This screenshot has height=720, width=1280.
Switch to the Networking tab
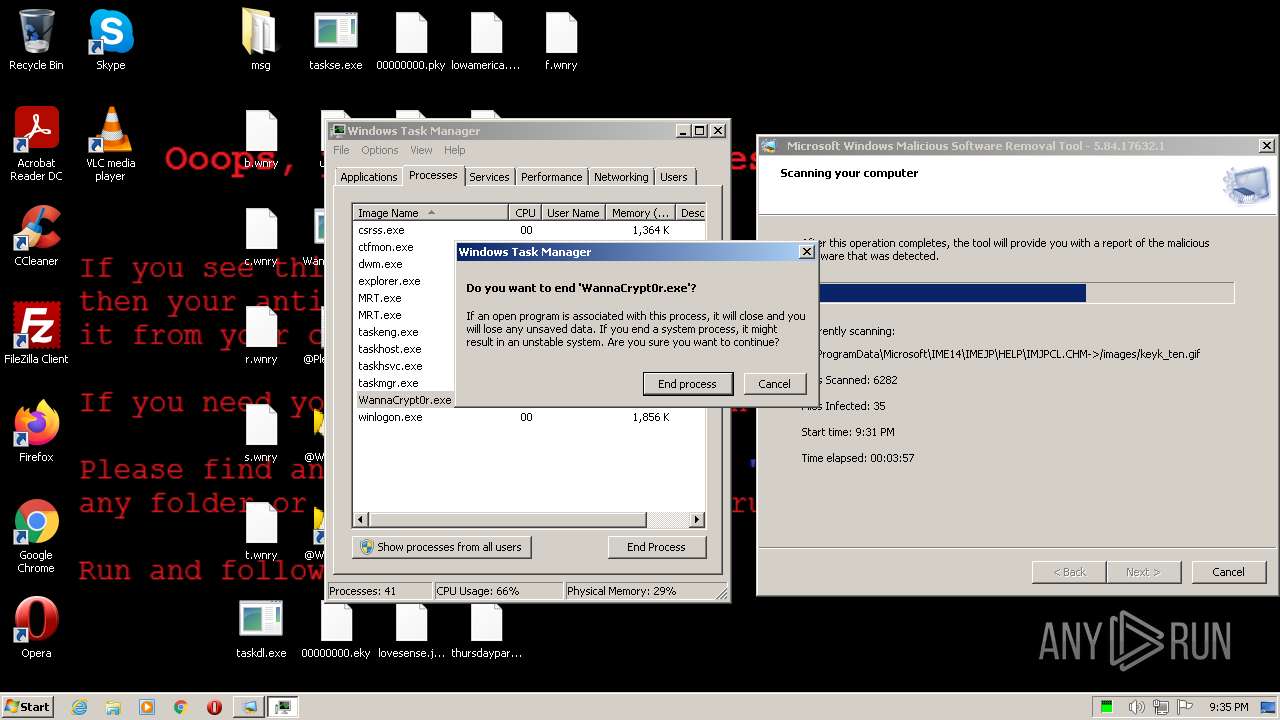coord(621,177)
